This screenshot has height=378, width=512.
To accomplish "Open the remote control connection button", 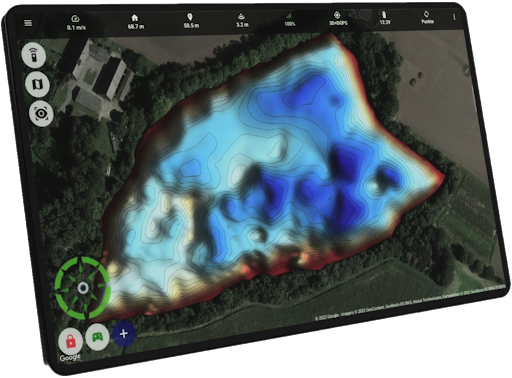I will click(34, 55).
